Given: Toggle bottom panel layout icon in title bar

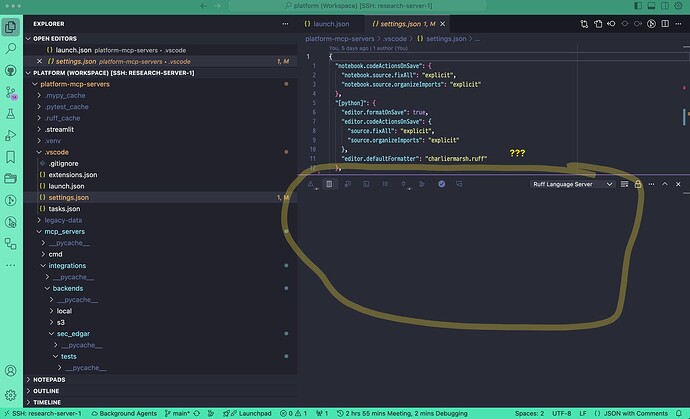Looking at the screenshot, I should (651, 6).
